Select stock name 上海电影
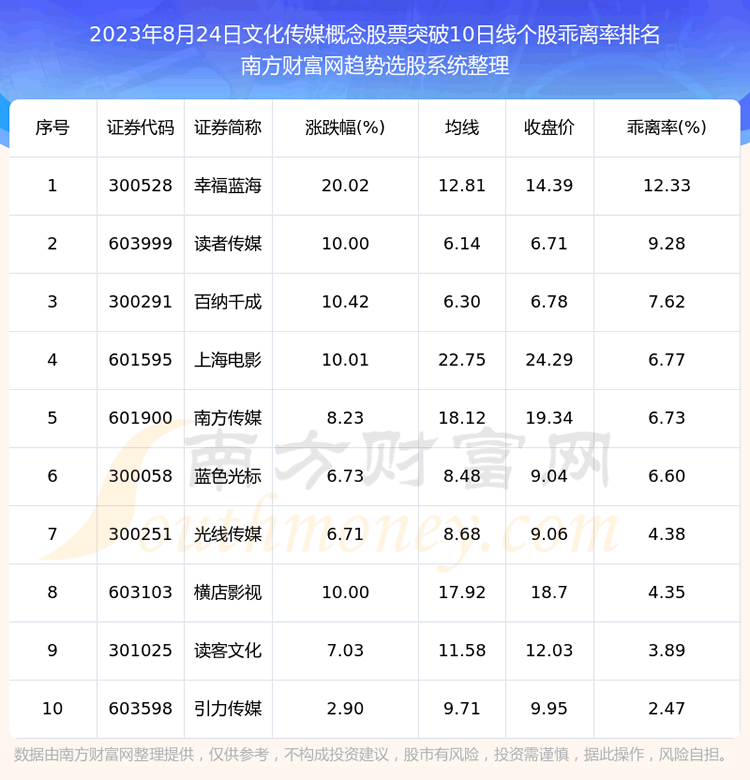Viewport: 750px width, 780px height. 228,360
